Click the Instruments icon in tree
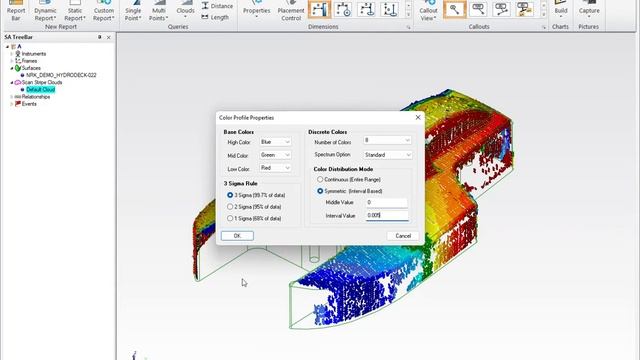 [x=18, y=54]
